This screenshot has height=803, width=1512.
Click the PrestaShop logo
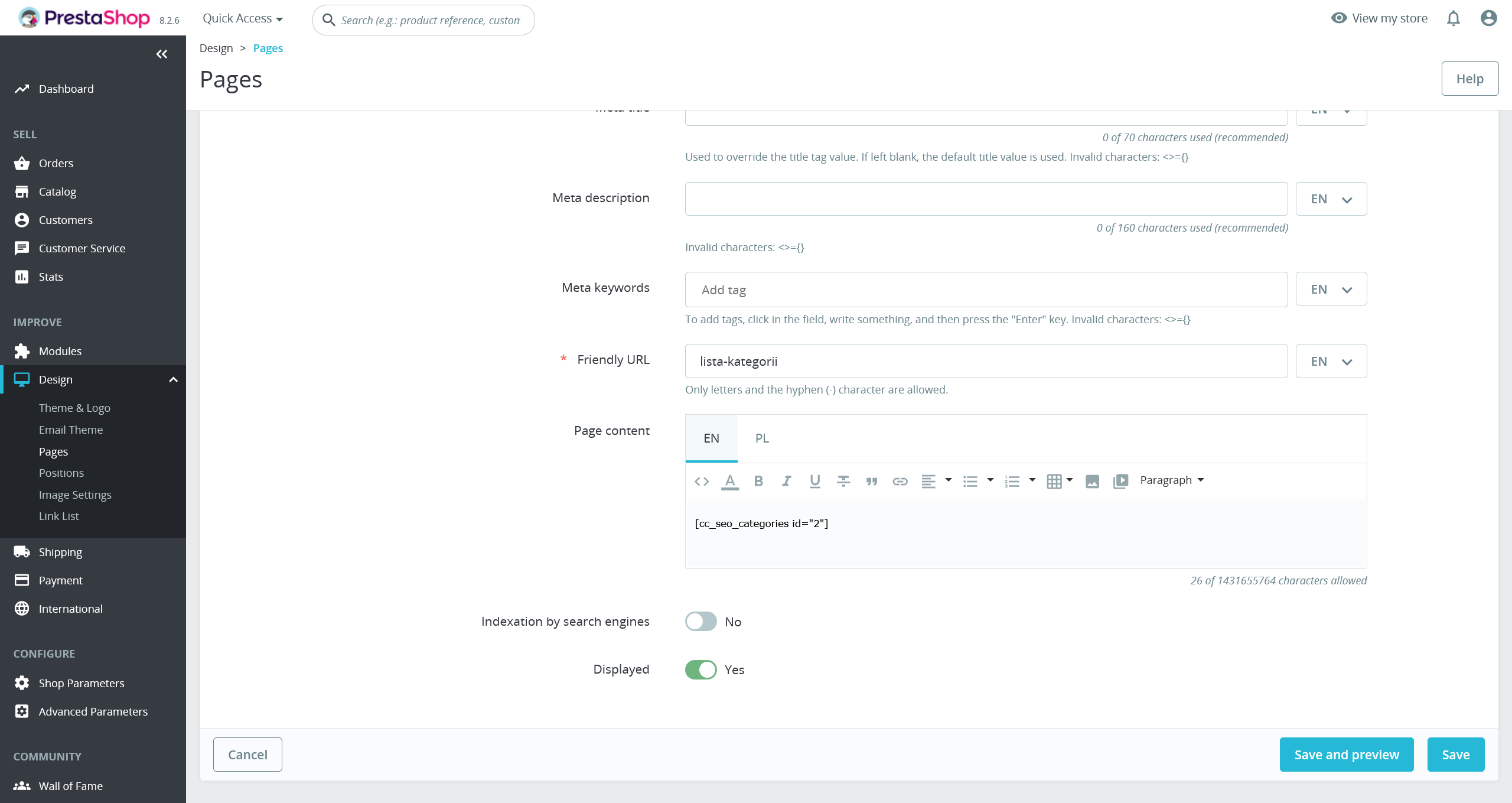pyautogui.click(x=84, y=18)
